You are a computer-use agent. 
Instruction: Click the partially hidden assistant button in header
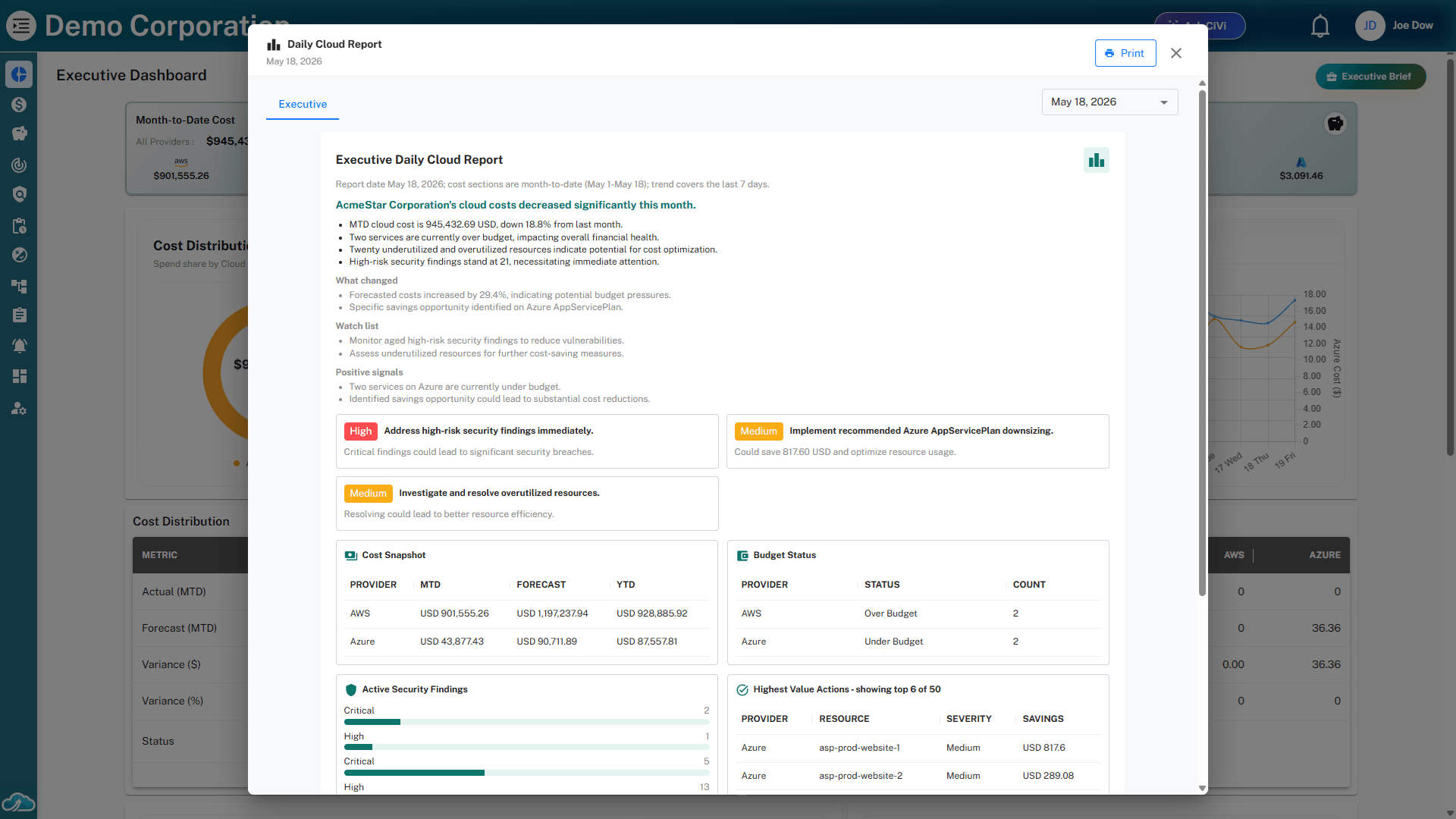pos(1200,26)
